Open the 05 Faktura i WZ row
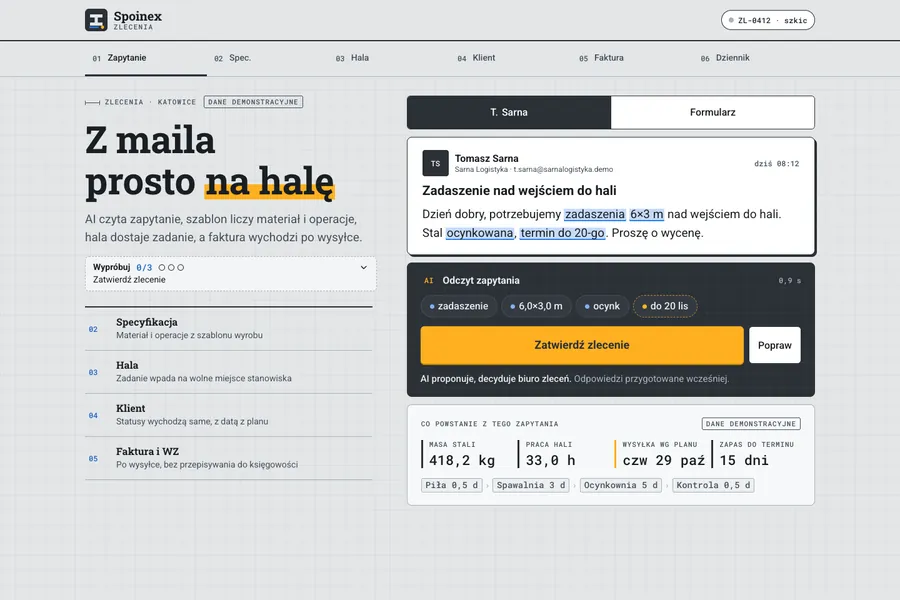The width and height of the screenshot is (900, 600). pyautogui.click(x=228, y=458)
